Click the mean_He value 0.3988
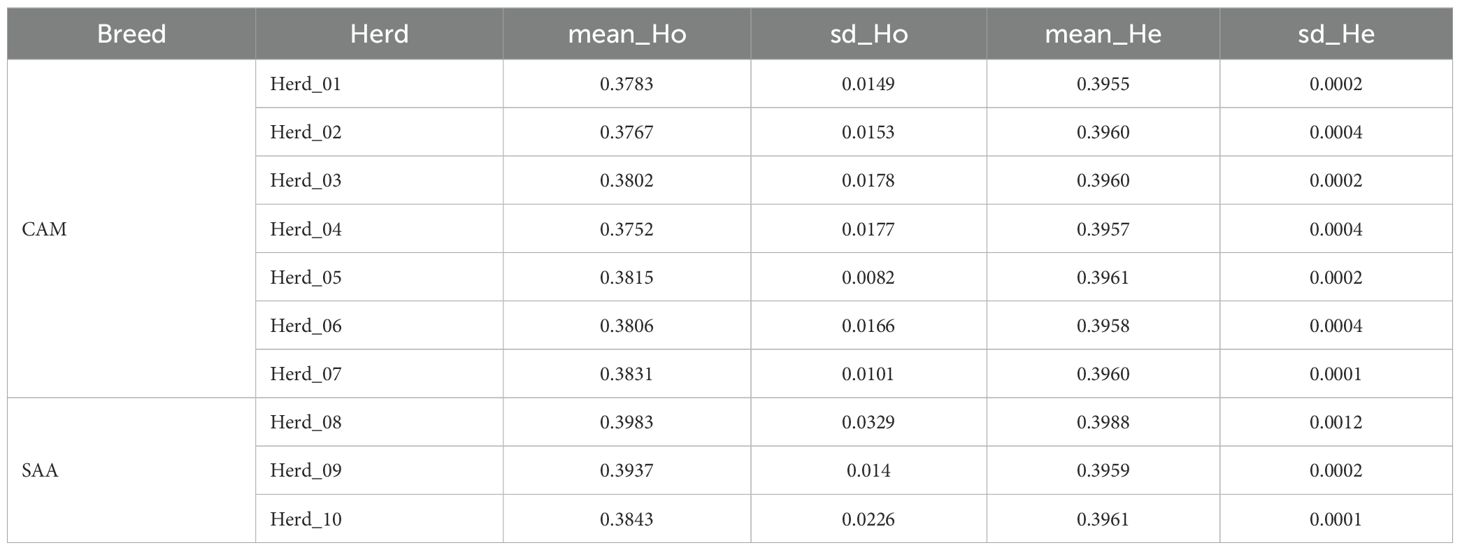The image size is (1460, 550). click(1103, 423)
